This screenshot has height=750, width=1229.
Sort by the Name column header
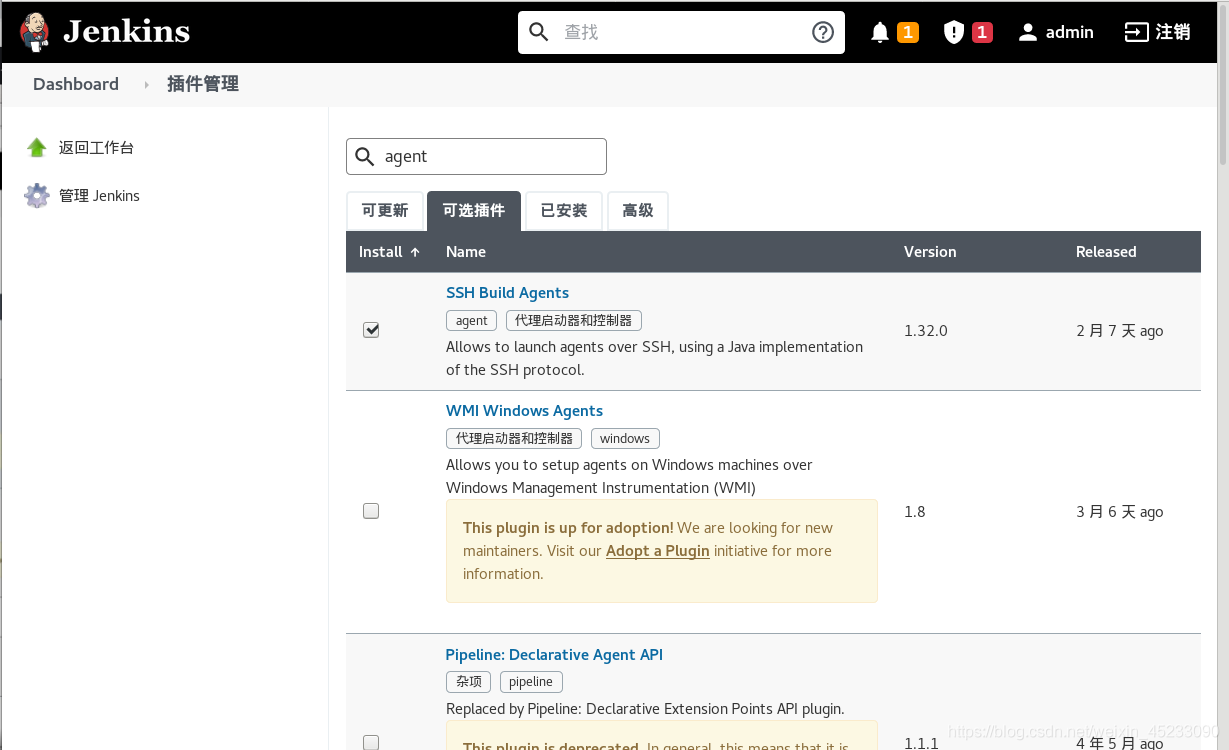pos(466,252)
